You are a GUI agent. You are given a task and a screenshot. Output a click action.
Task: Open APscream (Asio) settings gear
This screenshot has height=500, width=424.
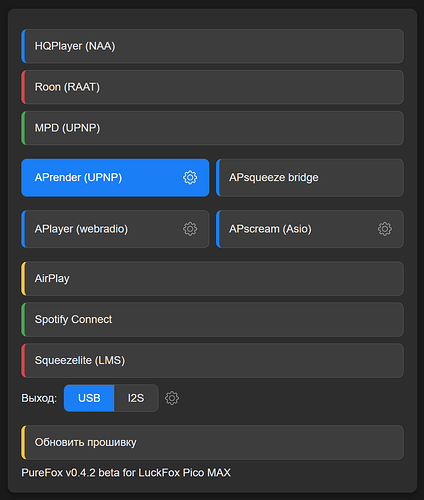coord(385,229)
